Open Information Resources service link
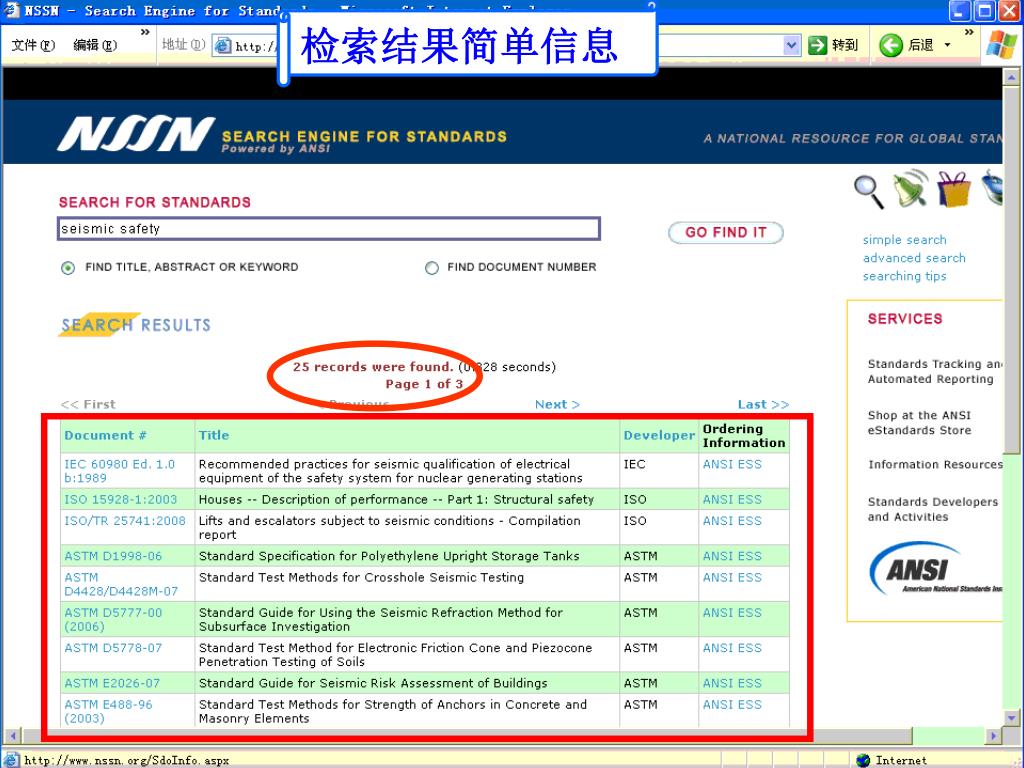This screenshot has width=1024, height=768. pyautogui.click(x=935, y=464)
